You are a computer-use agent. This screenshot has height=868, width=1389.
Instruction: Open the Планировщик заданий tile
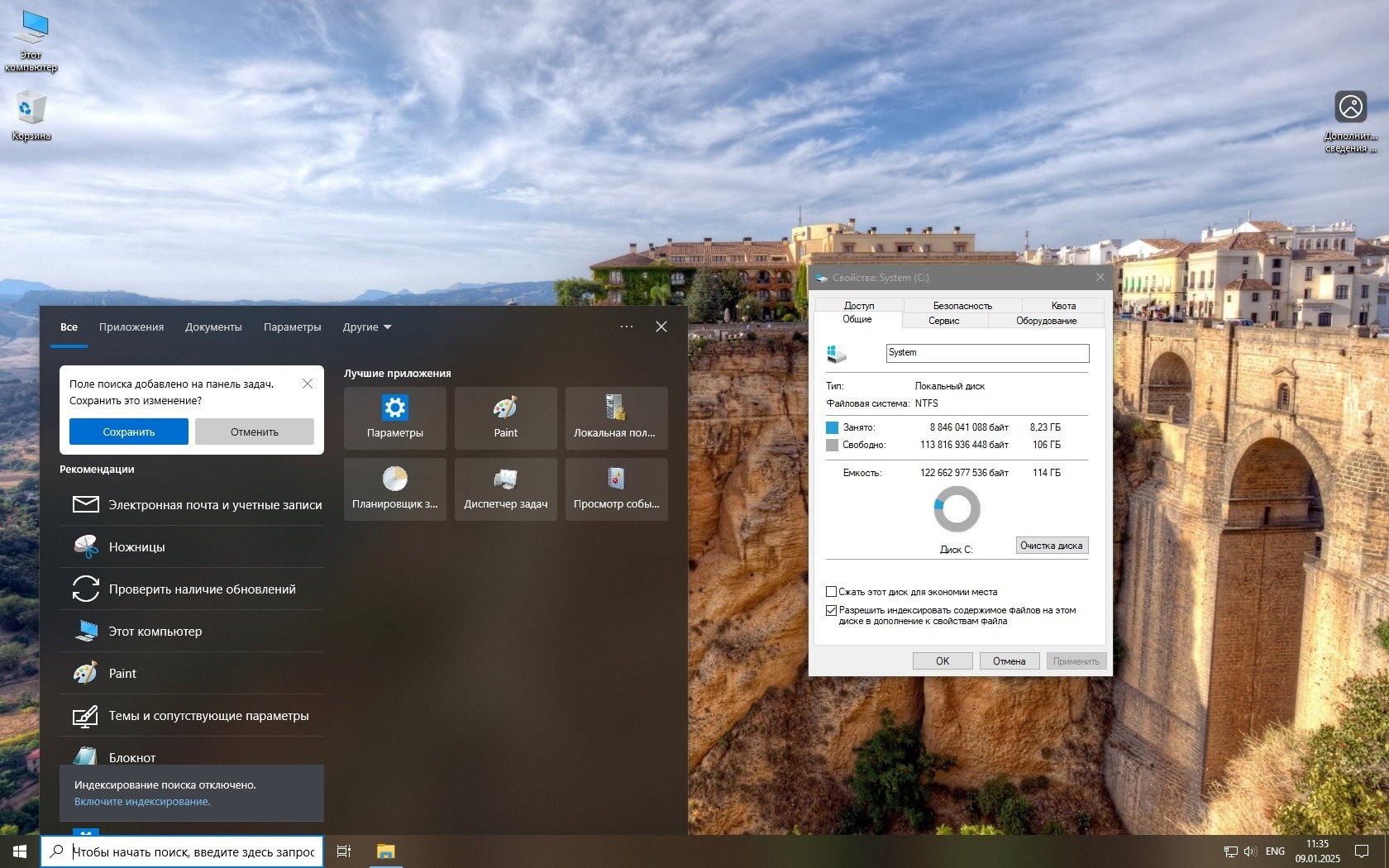coord(394,489)
